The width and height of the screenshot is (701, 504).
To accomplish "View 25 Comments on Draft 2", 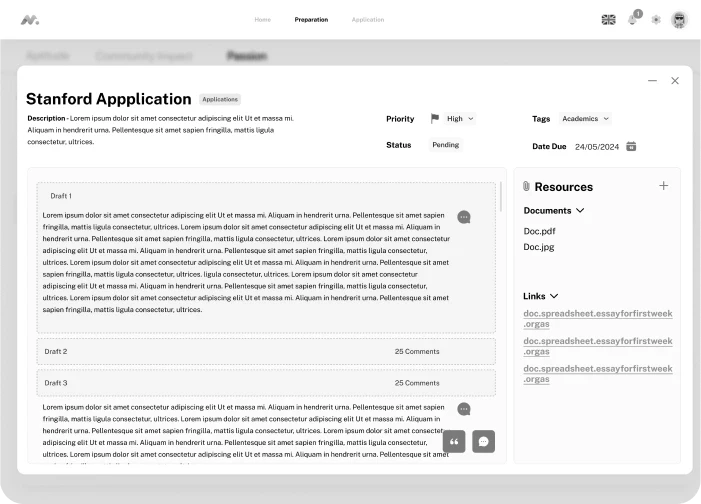I will click(417, 352).
